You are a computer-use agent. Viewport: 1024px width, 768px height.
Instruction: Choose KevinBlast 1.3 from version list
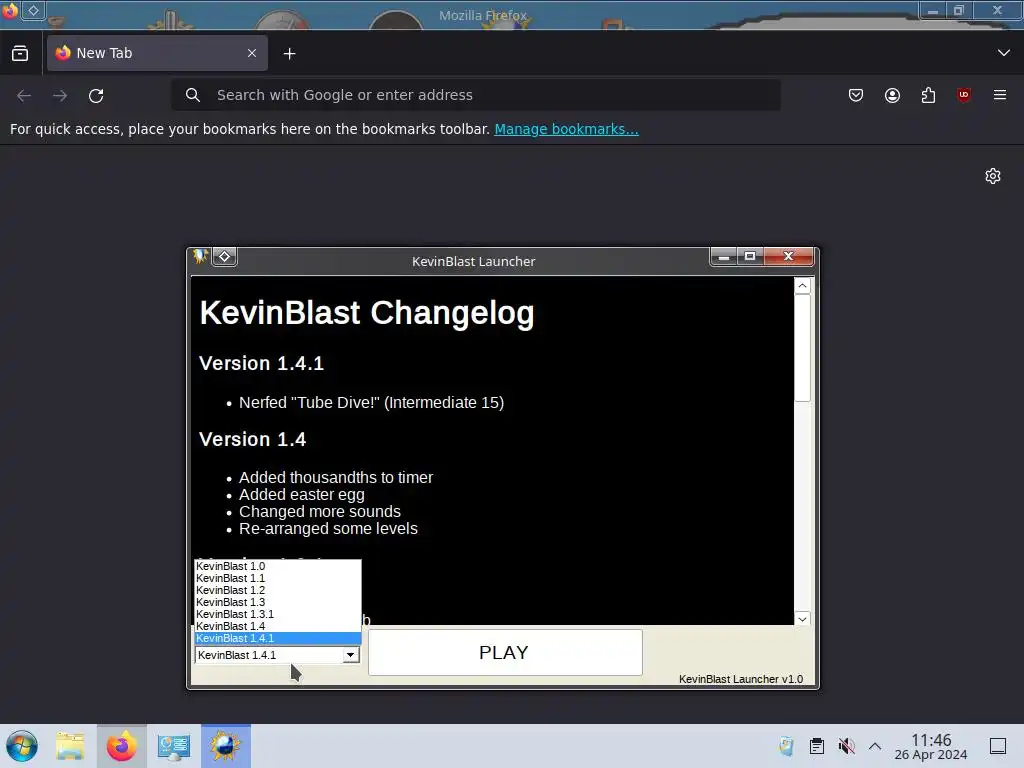pos(278,602)
